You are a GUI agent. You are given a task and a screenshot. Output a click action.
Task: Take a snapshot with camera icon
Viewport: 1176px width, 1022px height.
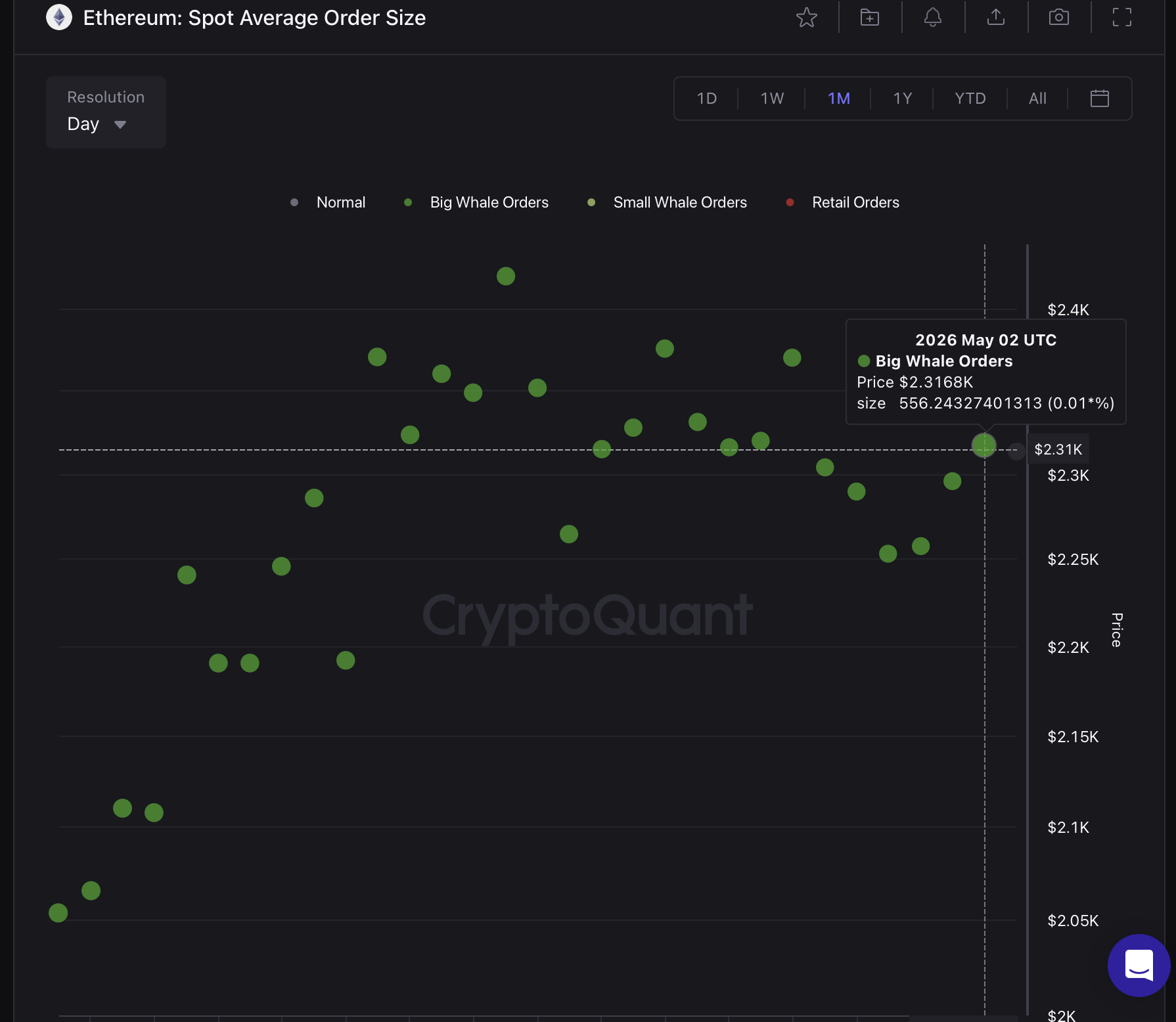tap(1058, 18)
